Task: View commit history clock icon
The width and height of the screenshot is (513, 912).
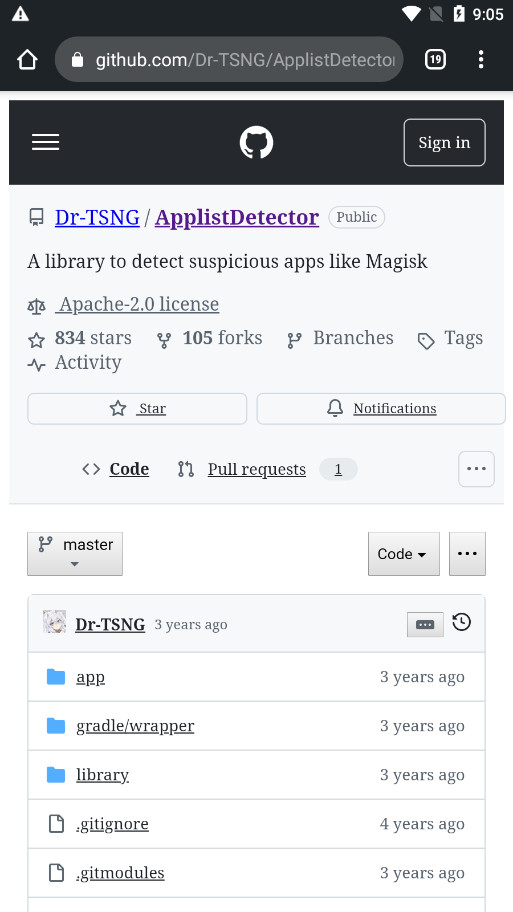Action: point(461,622)
